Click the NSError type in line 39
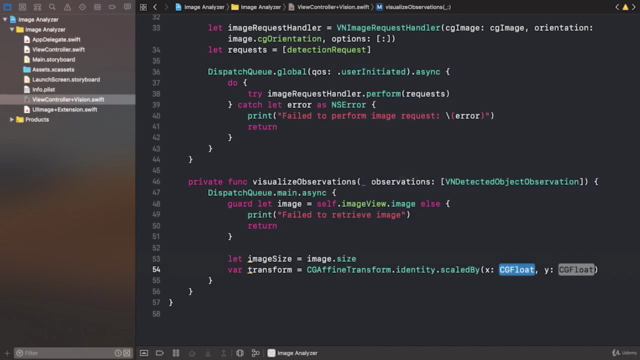640x360 pixels. (349, 105)
